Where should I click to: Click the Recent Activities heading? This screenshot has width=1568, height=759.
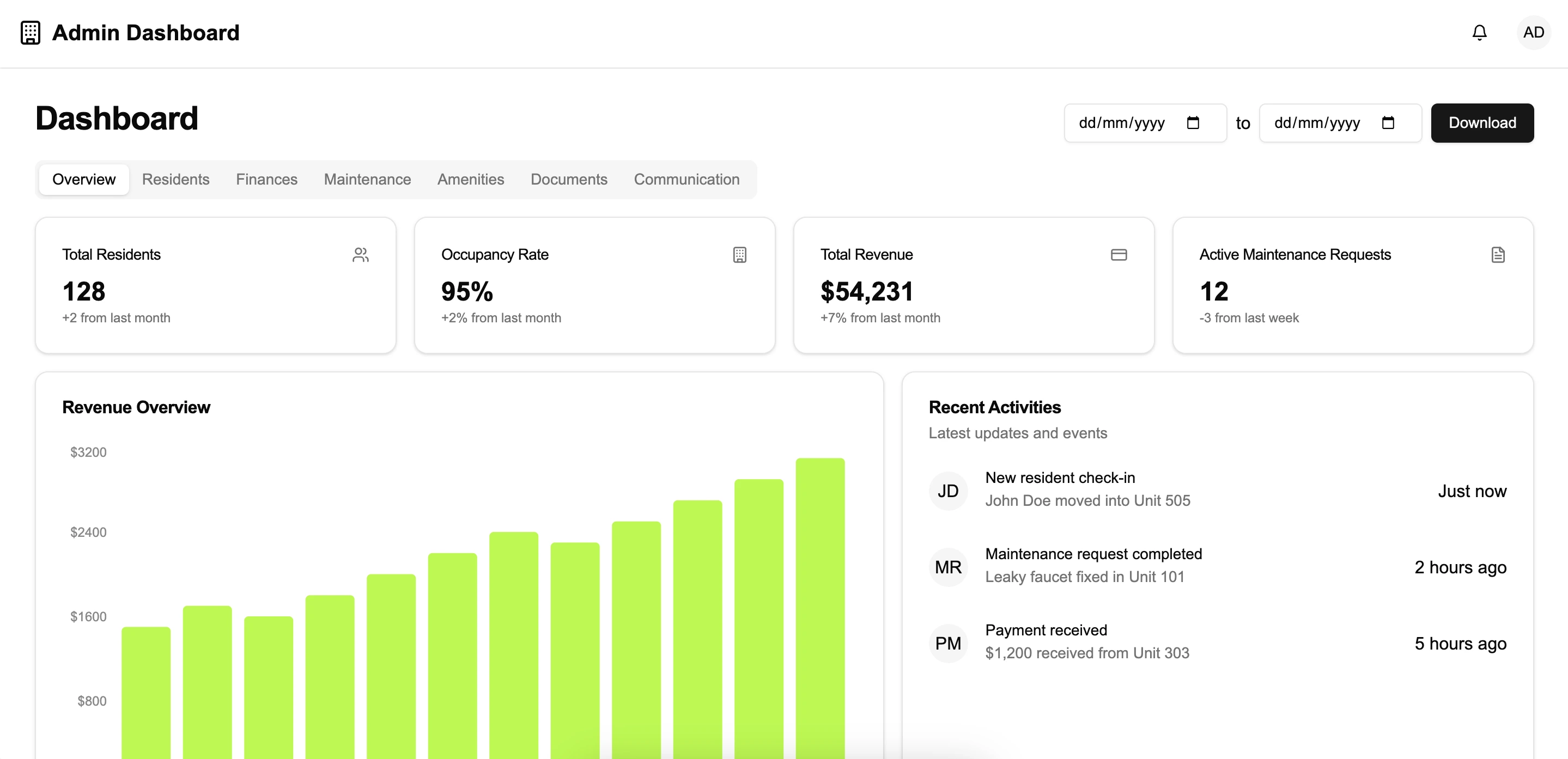tap(995, 407)
